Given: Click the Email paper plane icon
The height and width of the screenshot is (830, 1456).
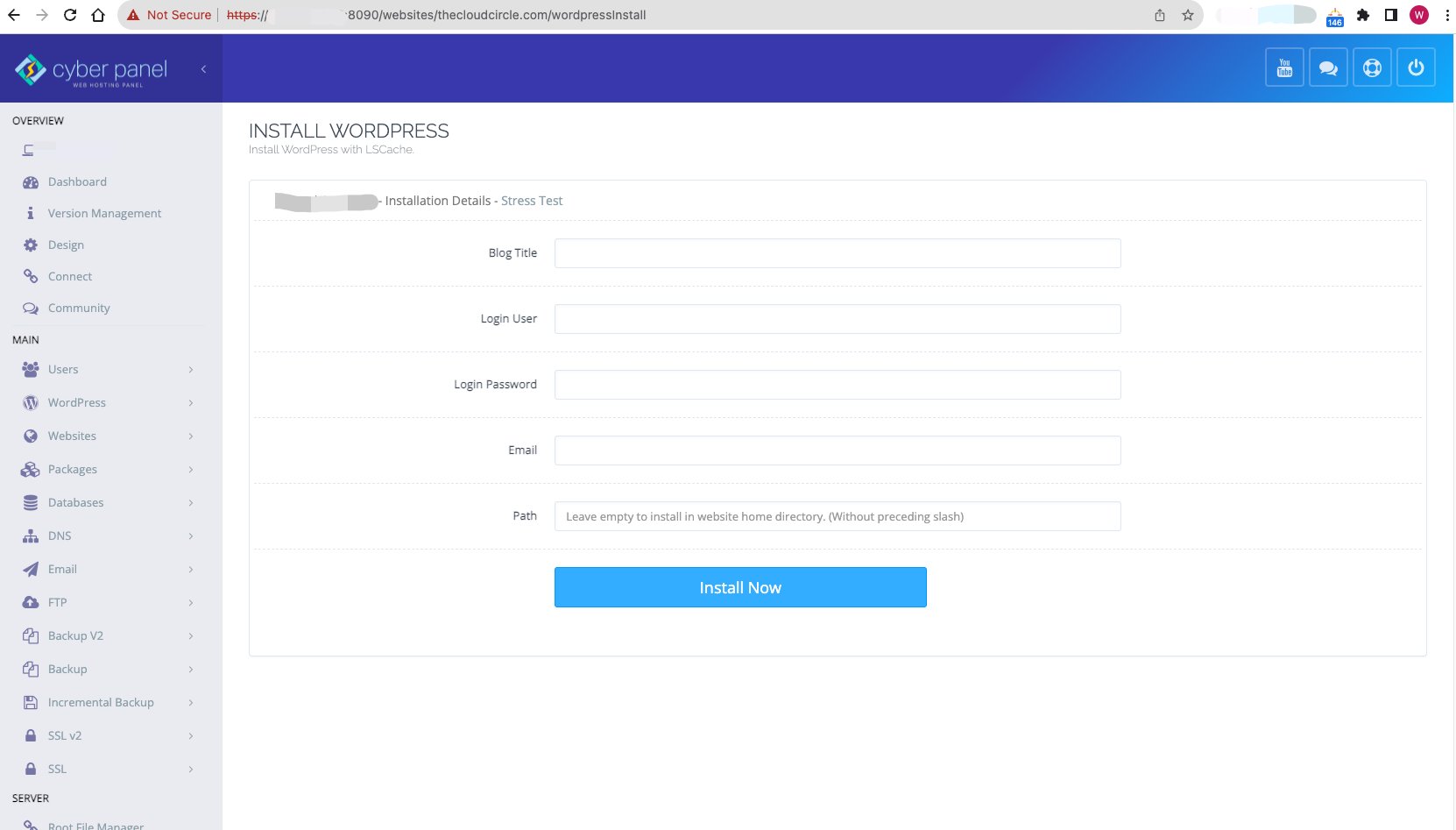Looking at the screenshot, I should (31, 570).
